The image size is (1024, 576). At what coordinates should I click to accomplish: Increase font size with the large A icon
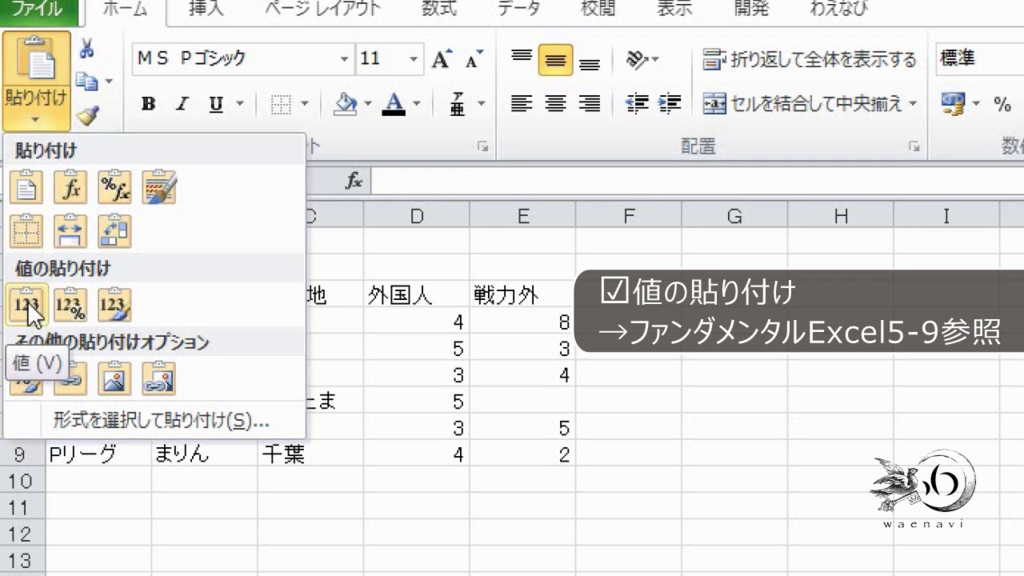pyautogui.click(x=442, y=59)
